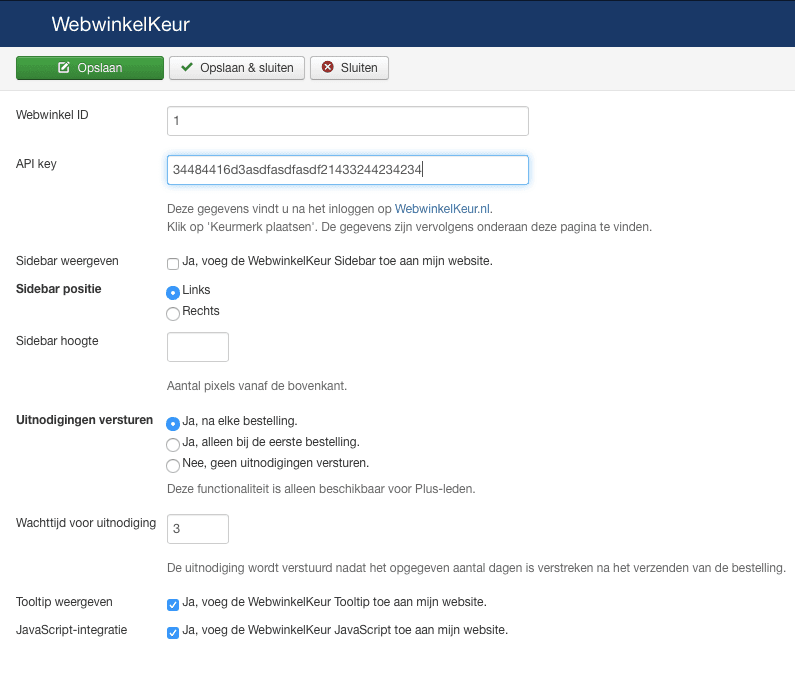Select 'Ja, alleen bij de eerste bestelling'
The width and height of the screenshot is (795, 678).
[173, 444]
